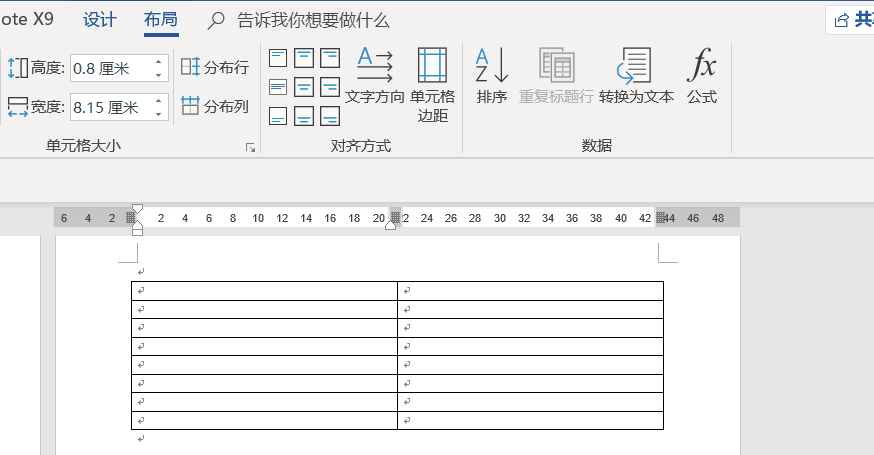Click the Height (高度) input field

point(112,68)
